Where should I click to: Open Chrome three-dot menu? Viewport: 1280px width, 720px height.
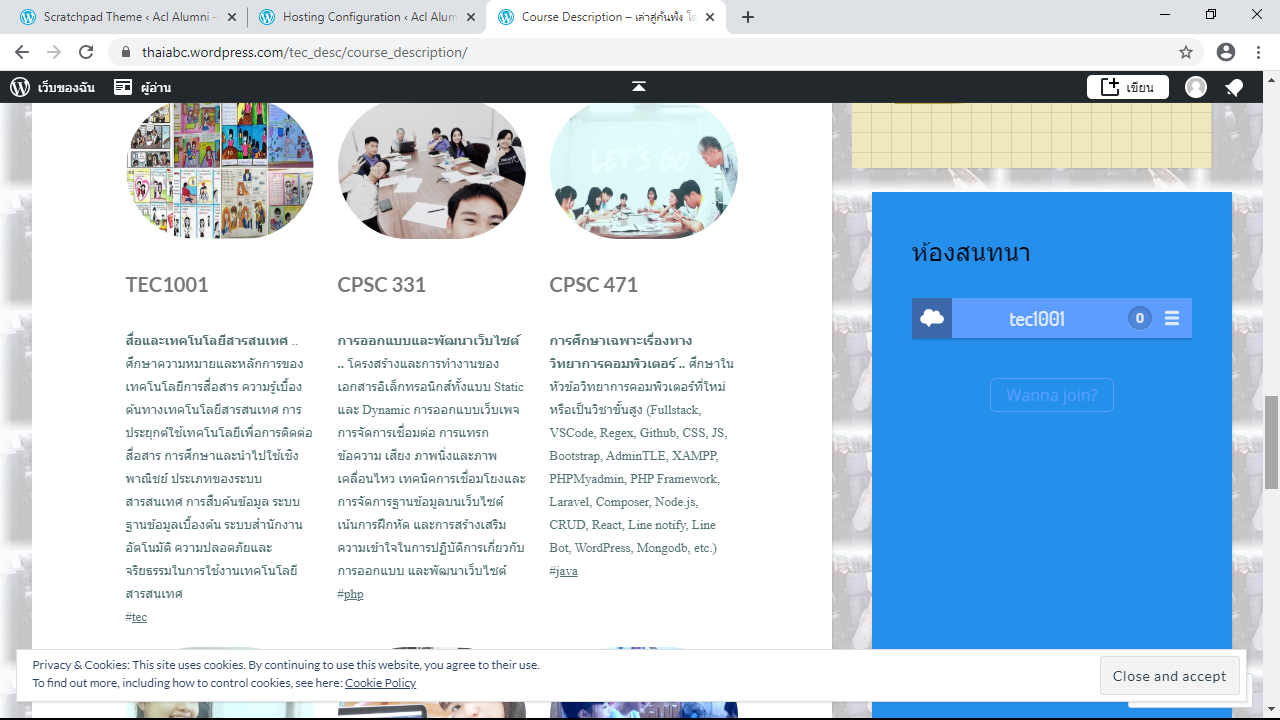coord(1258,52)
